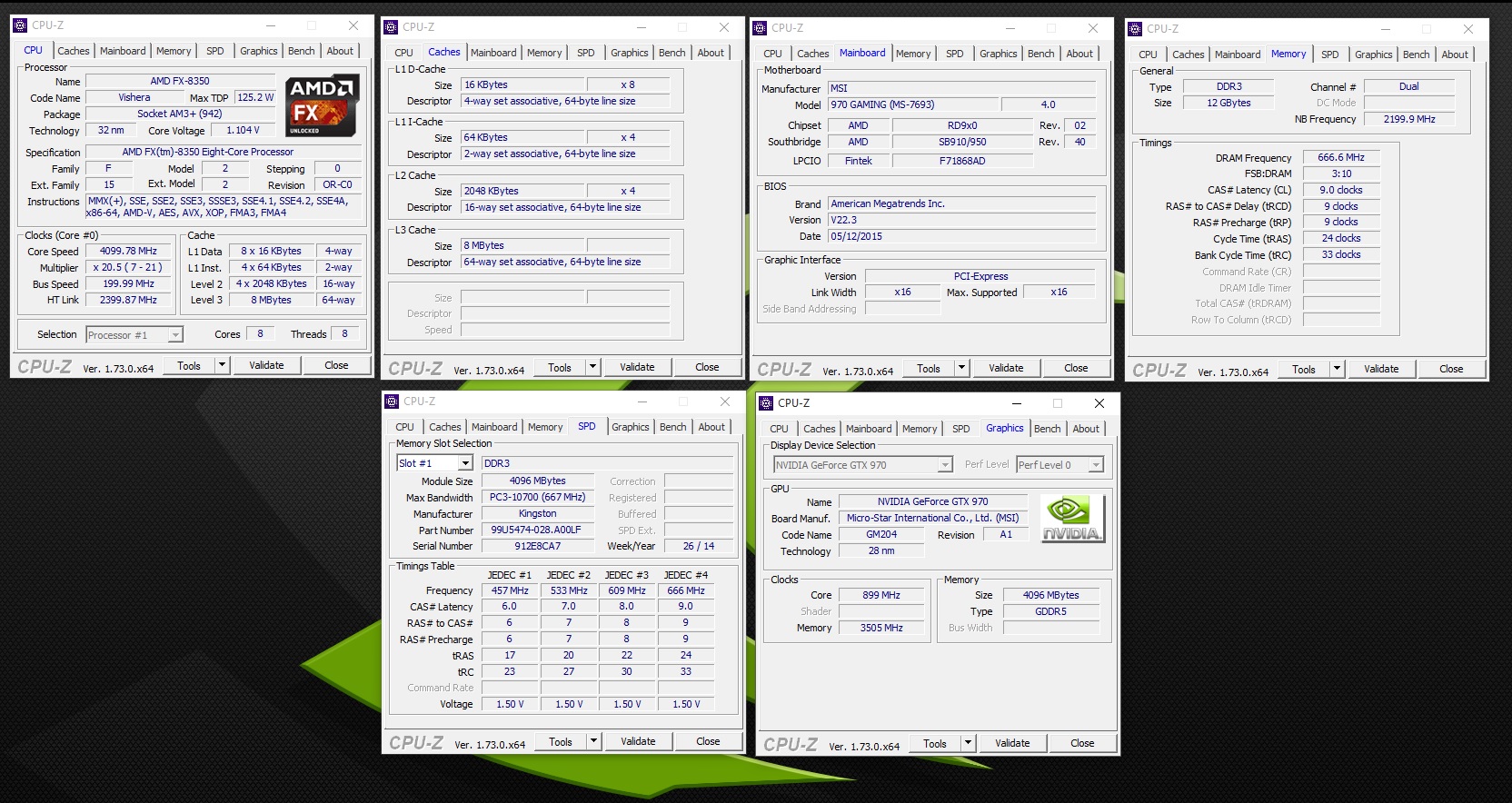Select Graphics tab in Memory window
This screenshot has width=1512, height=803.
(1373, 55)
